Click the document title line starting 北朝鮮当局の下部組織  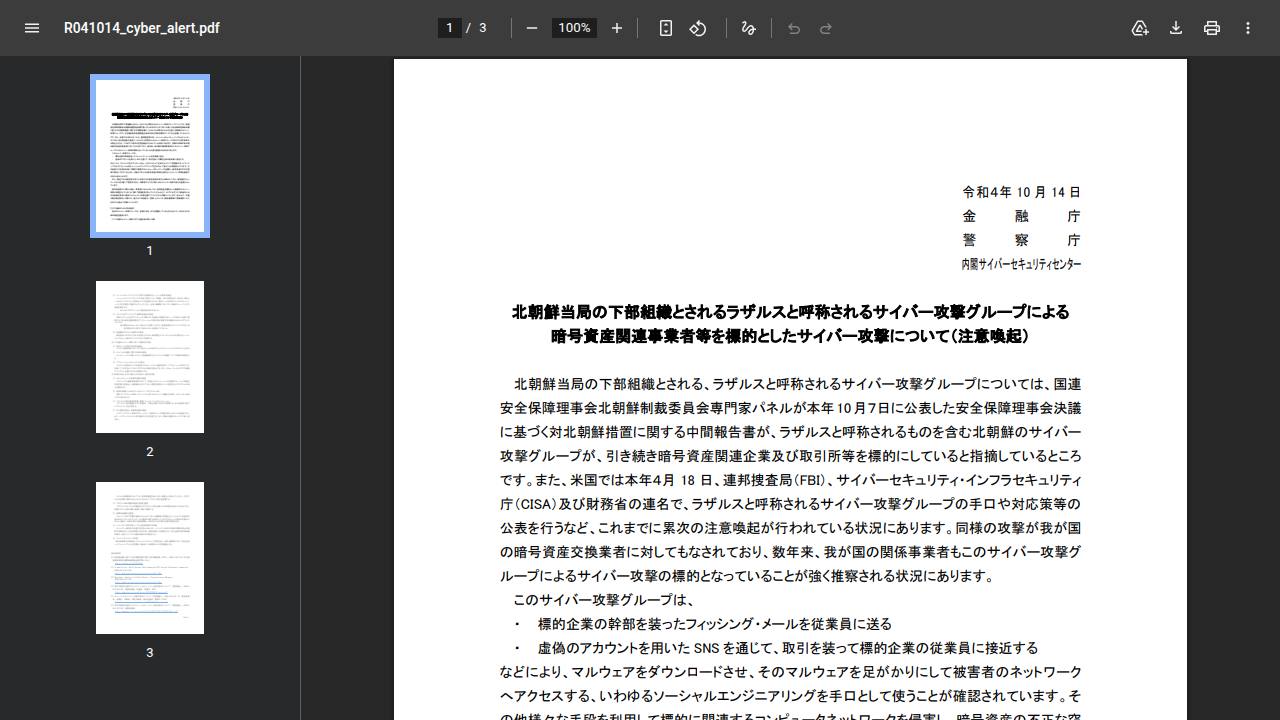(790, 312)
